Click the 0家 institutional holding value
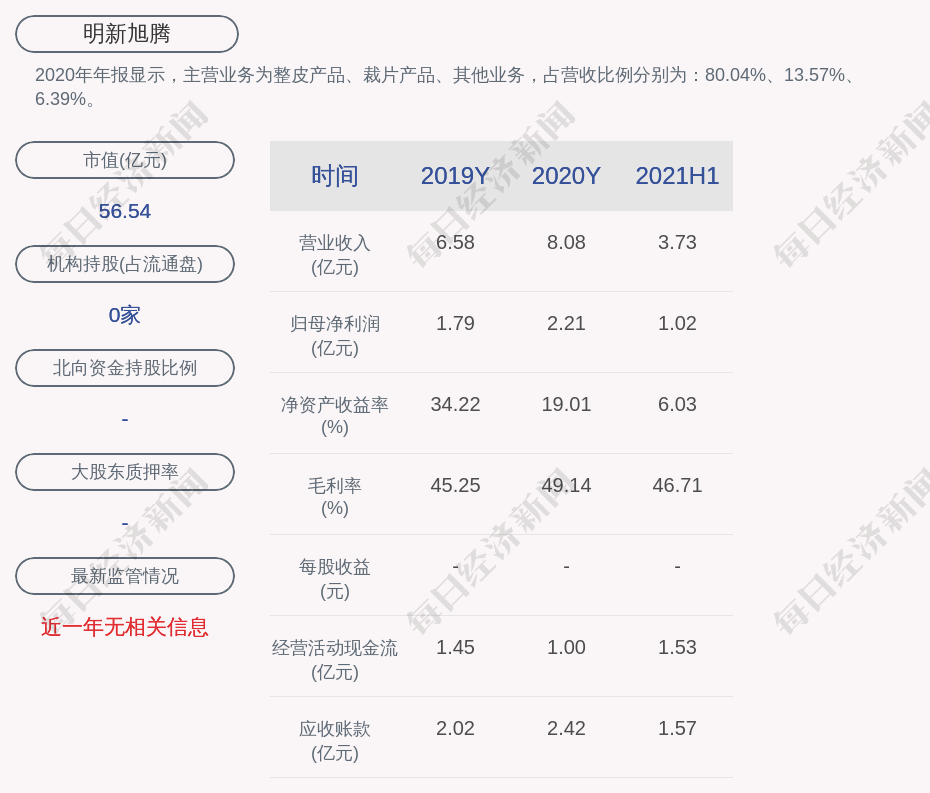 (x=125, y=315)
